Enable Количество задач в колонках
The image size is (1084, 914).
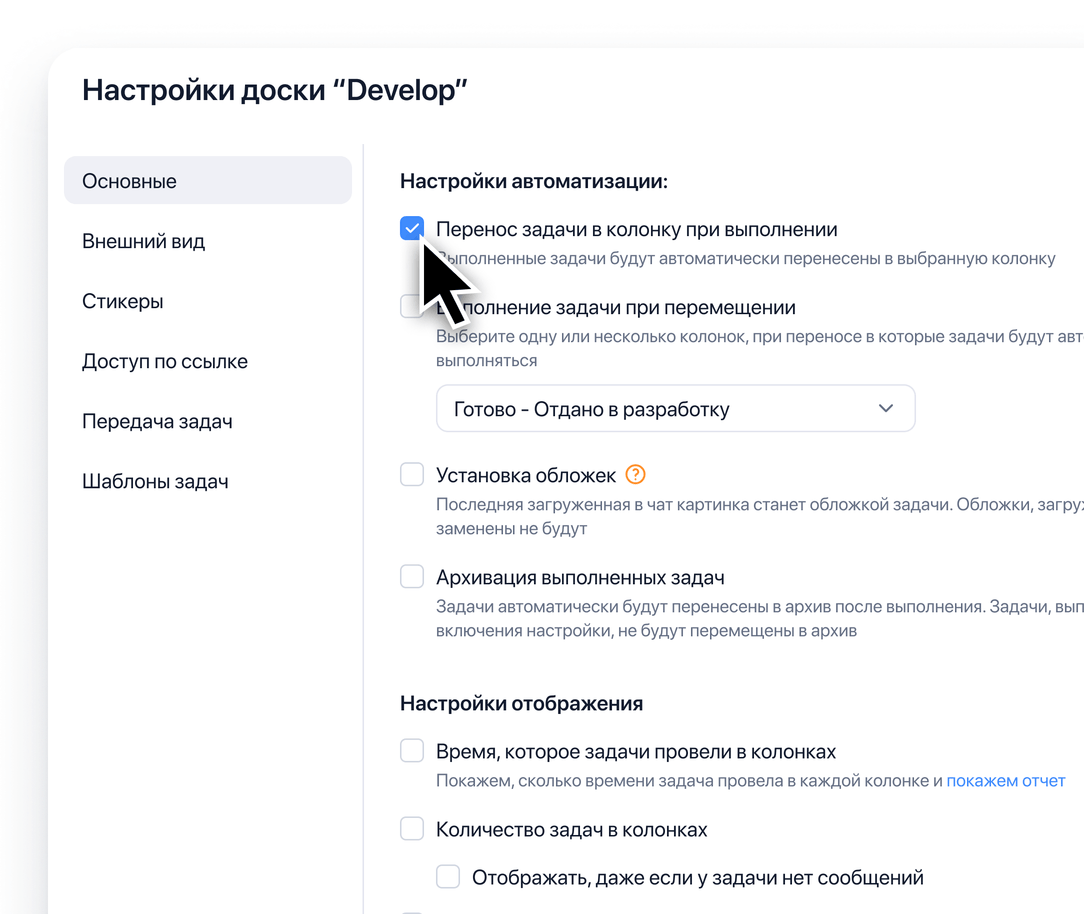click(412, 828)
